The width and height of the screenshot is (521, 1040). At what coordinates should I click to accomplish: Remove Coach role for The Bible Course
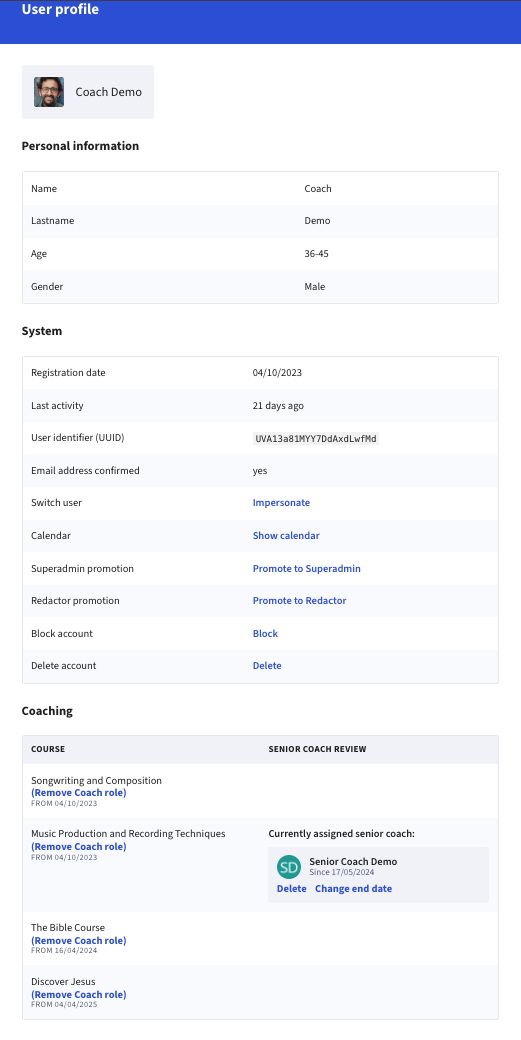click(78, 941)
